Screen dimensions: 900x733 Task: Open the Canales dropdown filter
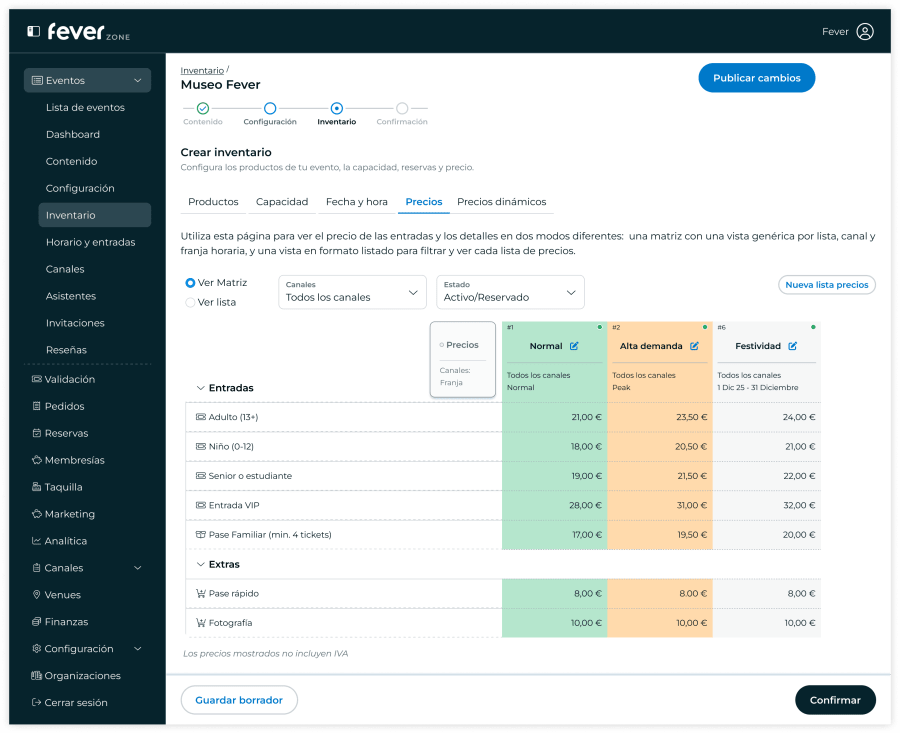tap(351, 292)
